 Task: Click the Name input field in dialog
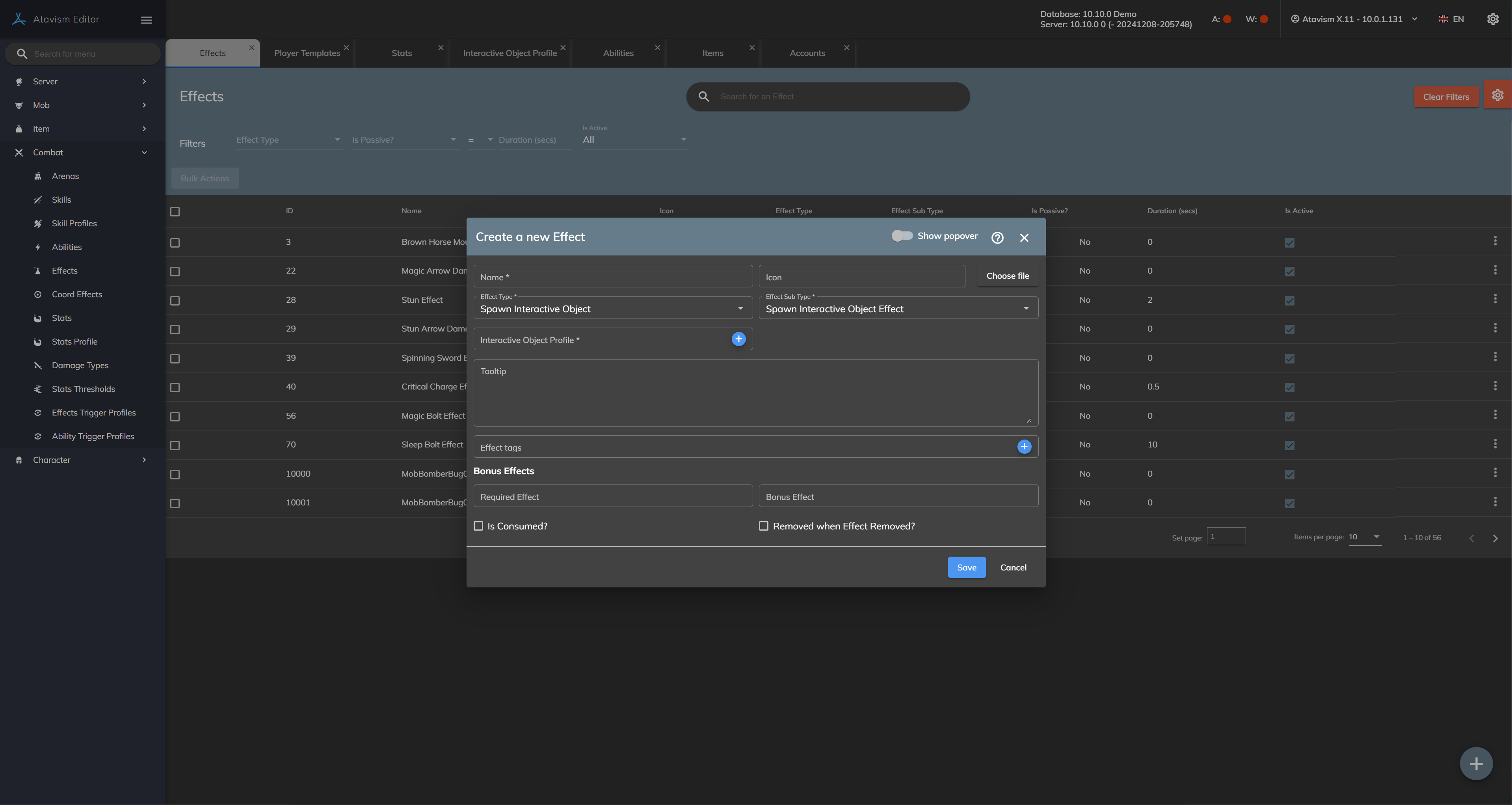(x=612, y=277)
